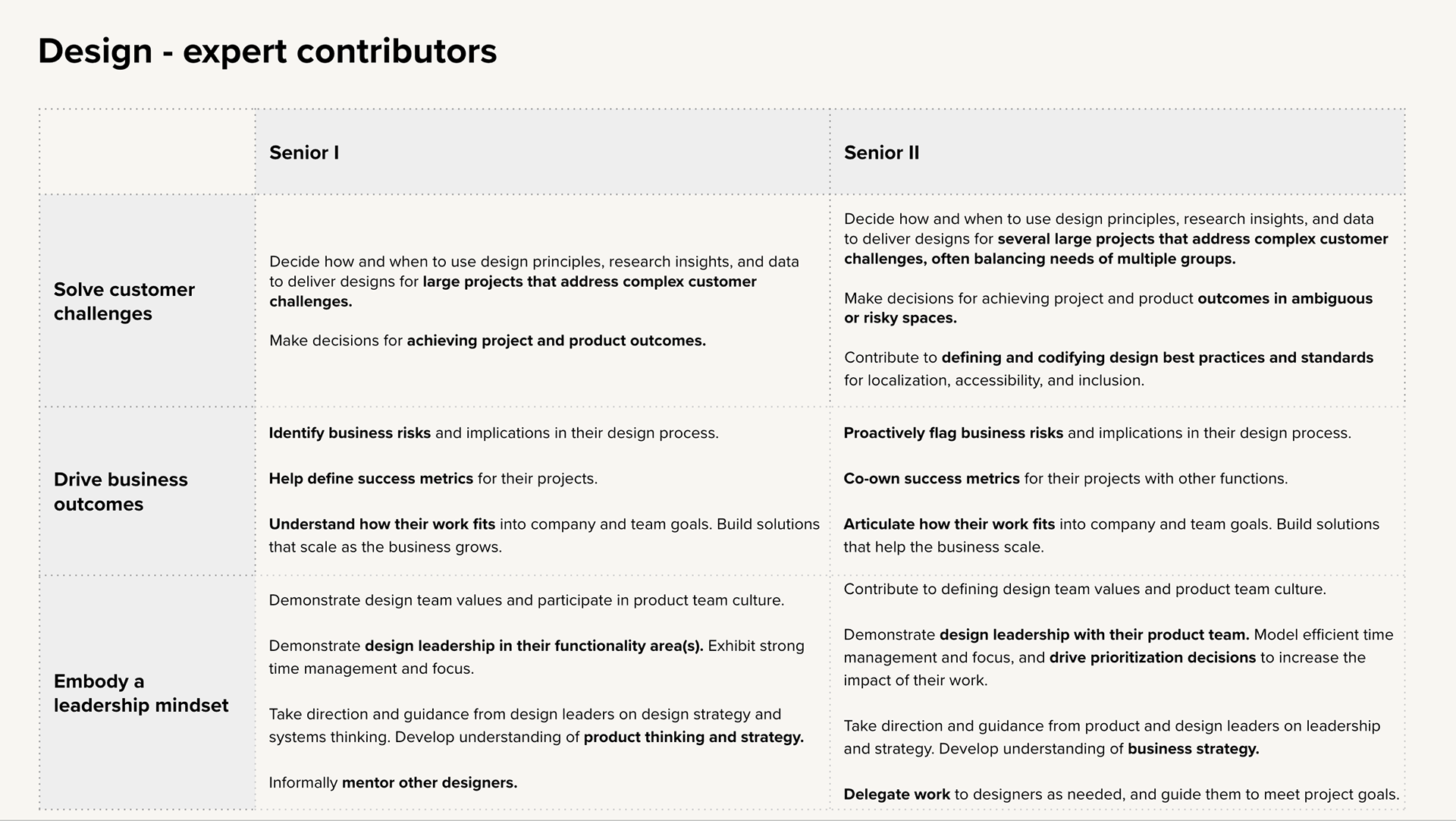Viewport: 1456px width, 821px height.
Task: Click 'outcomes in ambiguous or risky spaces' text
Action: [x=1108, y=308]
